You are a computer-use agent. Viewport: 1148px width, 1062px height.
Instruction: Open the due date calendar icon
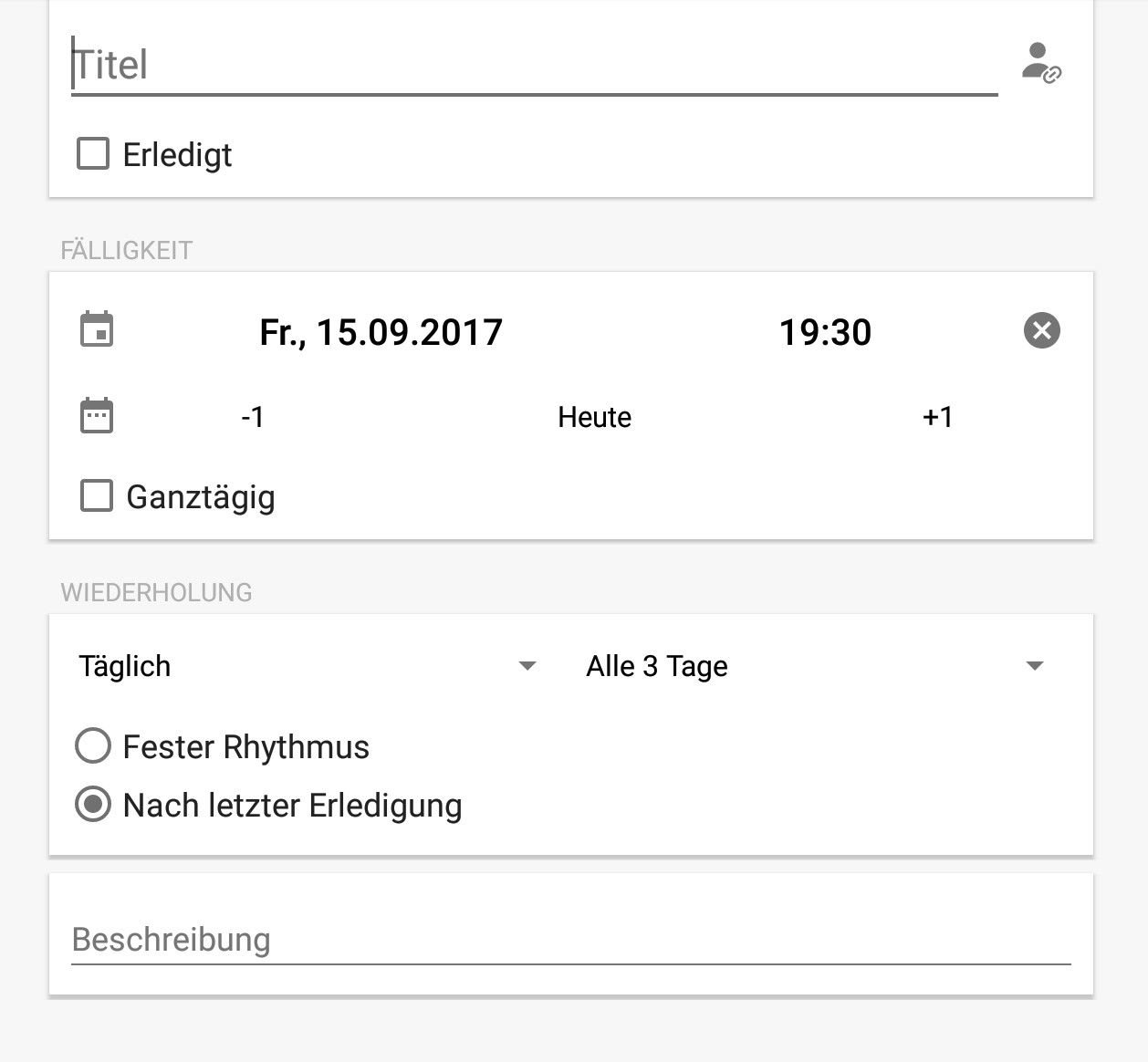[97, 330]
